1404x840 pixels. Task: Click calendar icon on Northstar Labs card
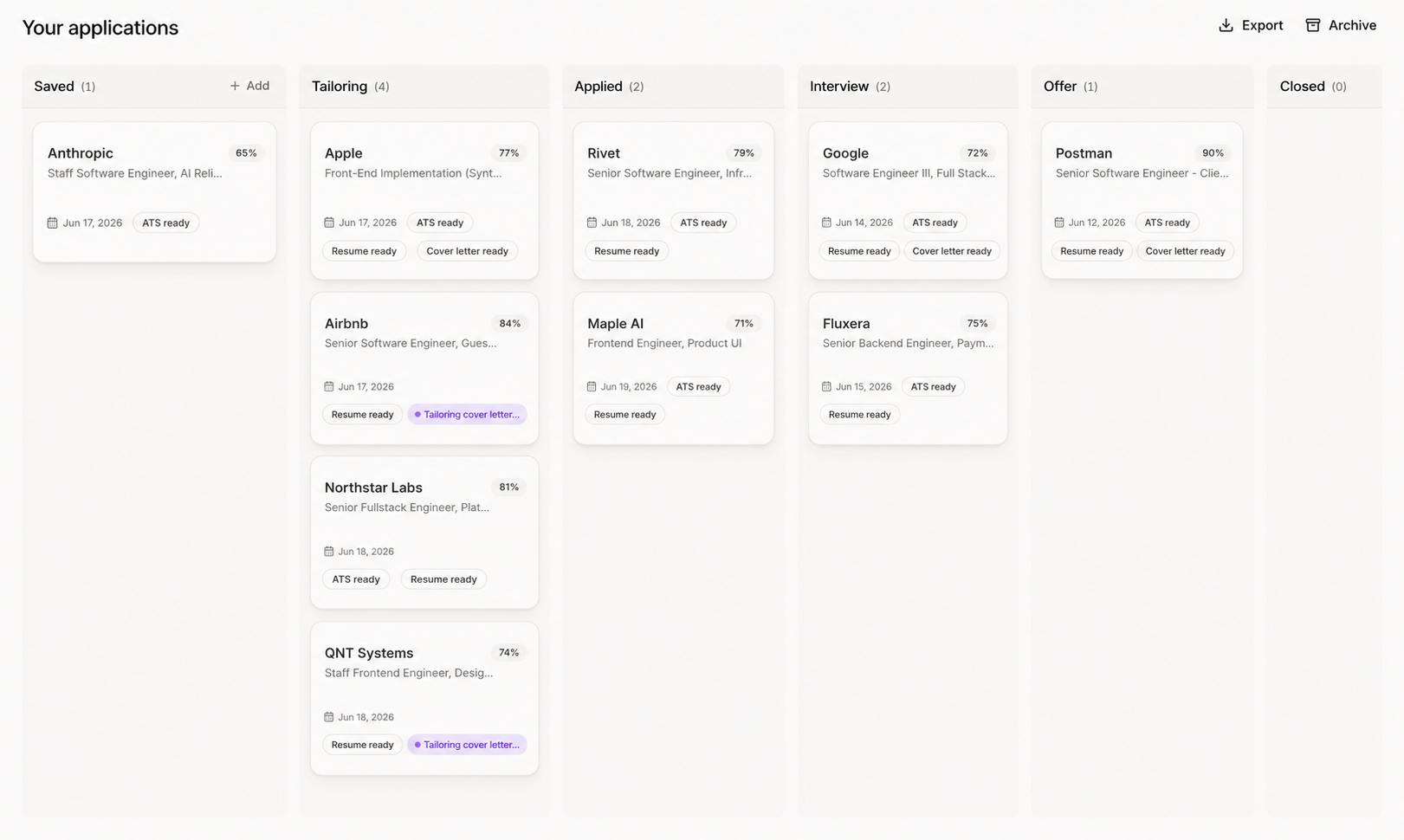(329, 552)
